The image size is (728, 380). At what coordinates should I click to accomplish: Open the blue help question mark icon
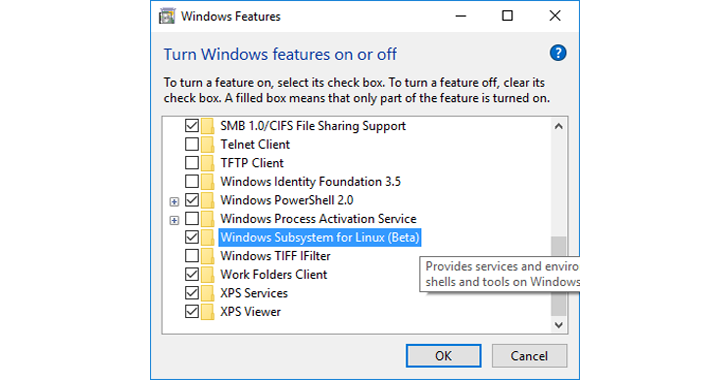(558, 53)
